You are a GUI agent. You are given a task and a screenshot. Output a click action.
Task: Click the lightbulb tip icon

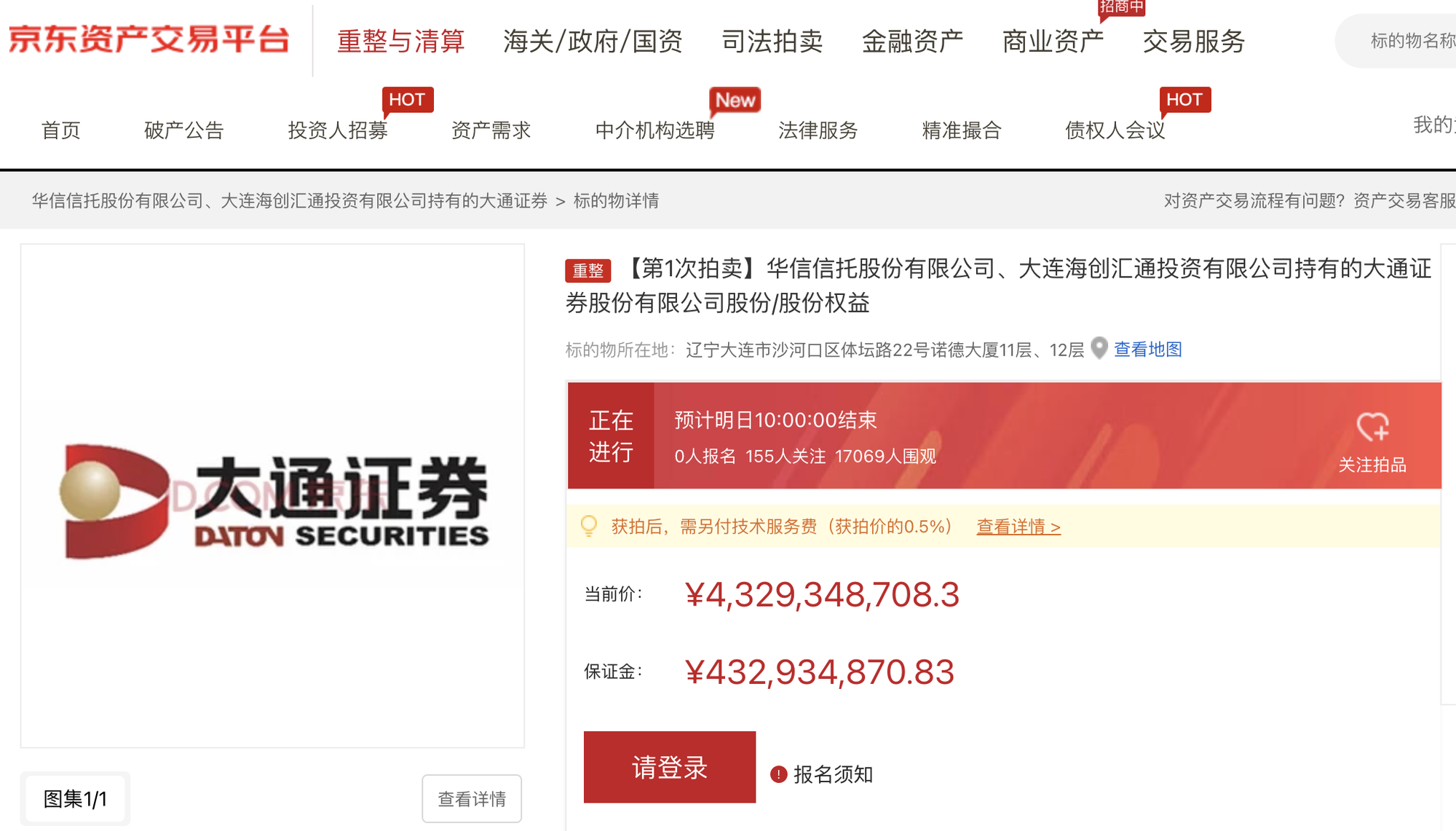pyautogui.click(x=589, y=526)
